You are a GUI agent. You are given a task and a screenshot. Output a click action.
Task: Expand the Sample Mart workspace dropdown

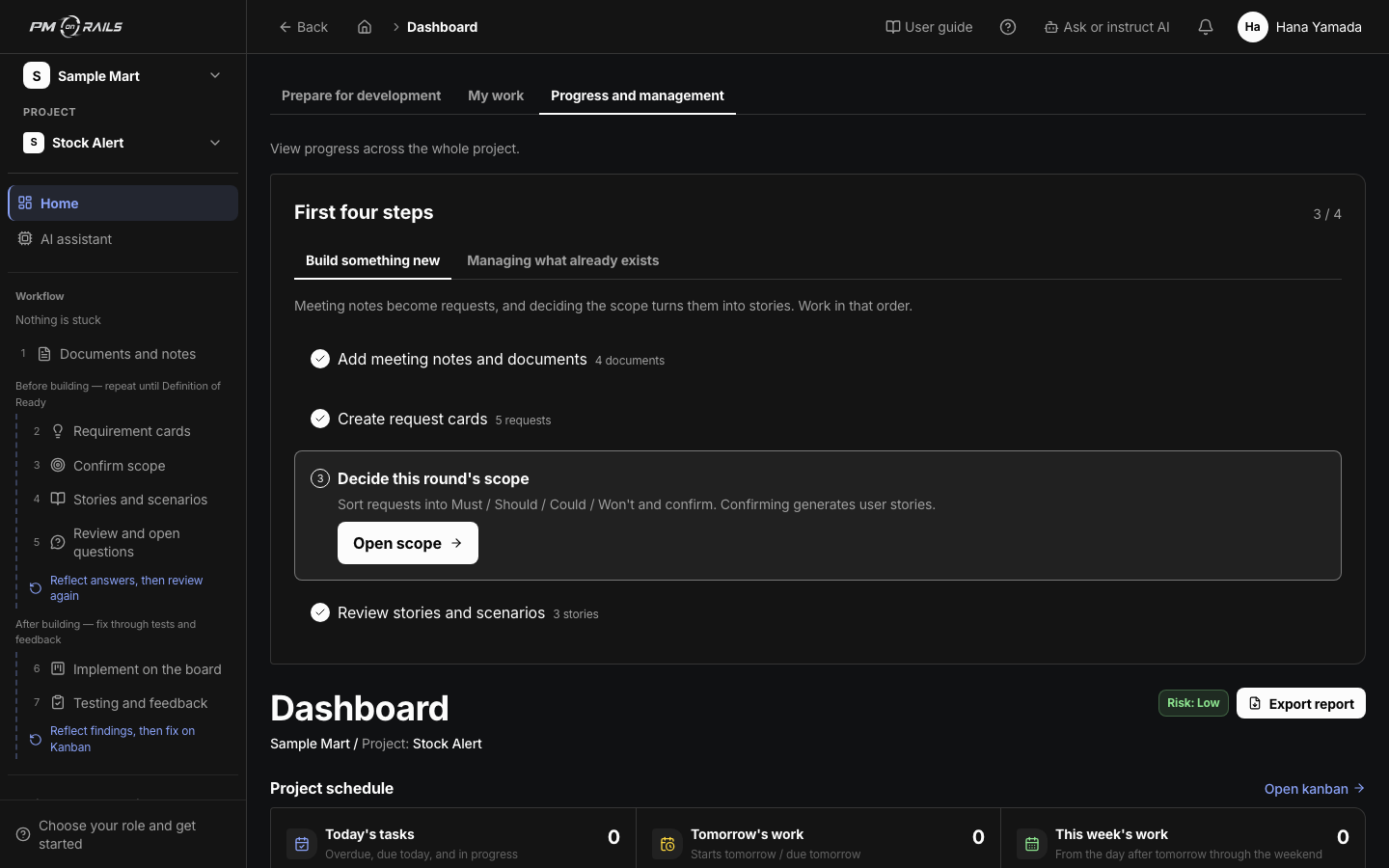pos(123,75)
